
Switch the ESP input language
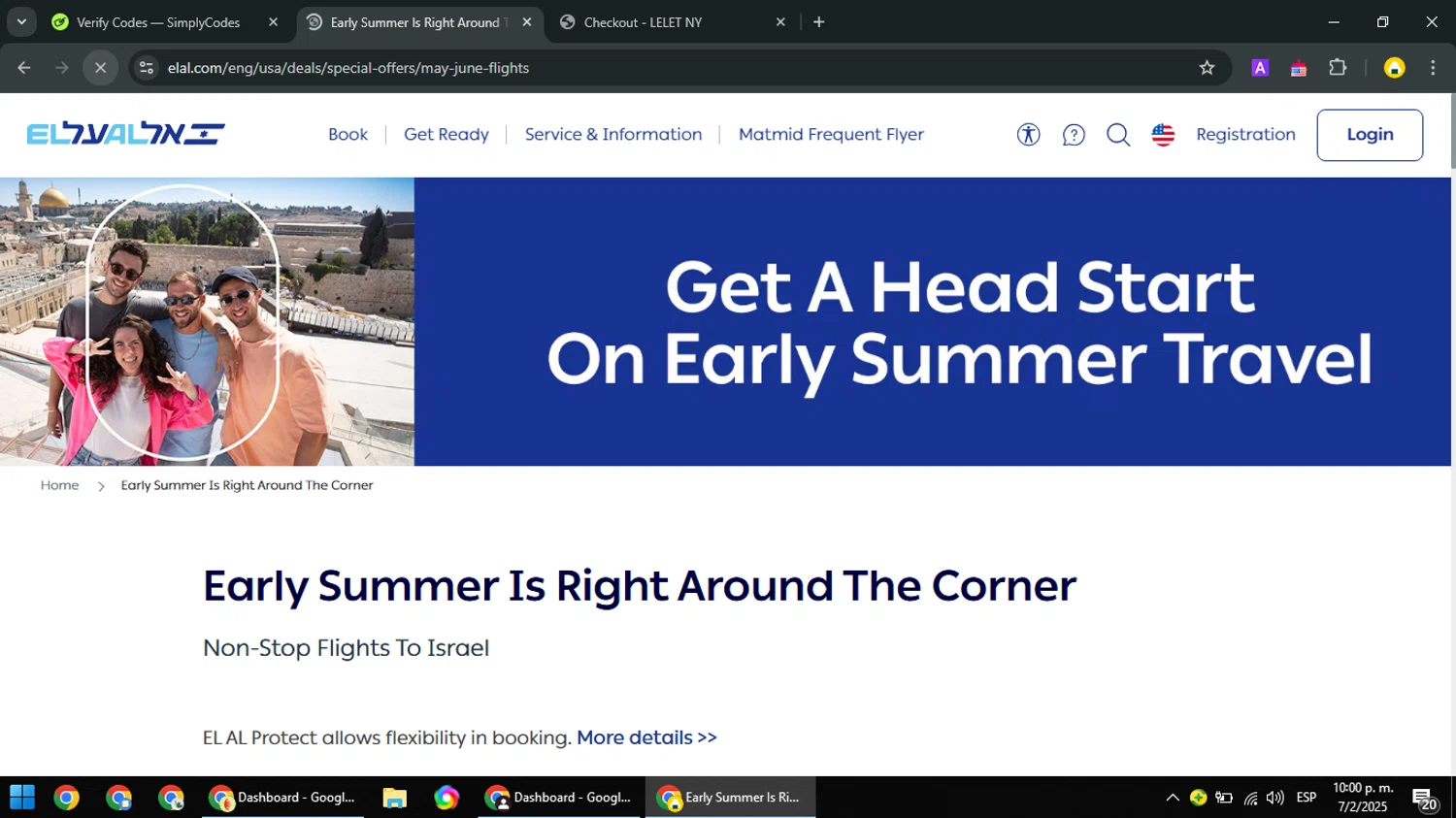pyautogui.click(x=1307, y=798)
